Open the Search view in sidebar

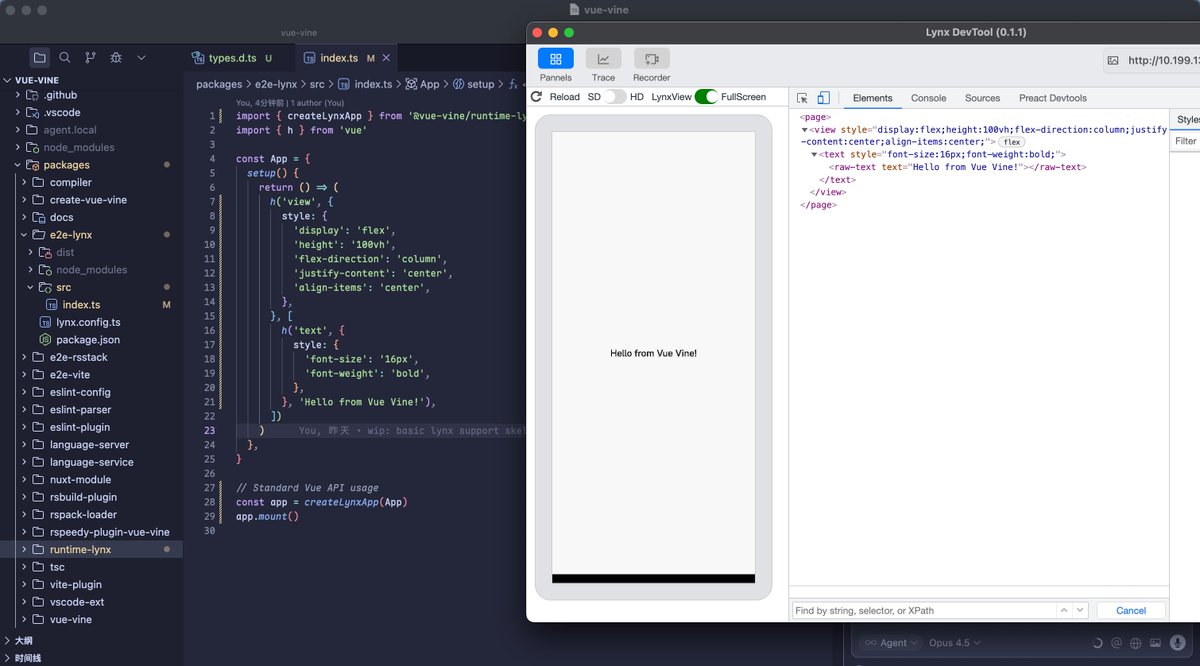(x=65, y=58)
